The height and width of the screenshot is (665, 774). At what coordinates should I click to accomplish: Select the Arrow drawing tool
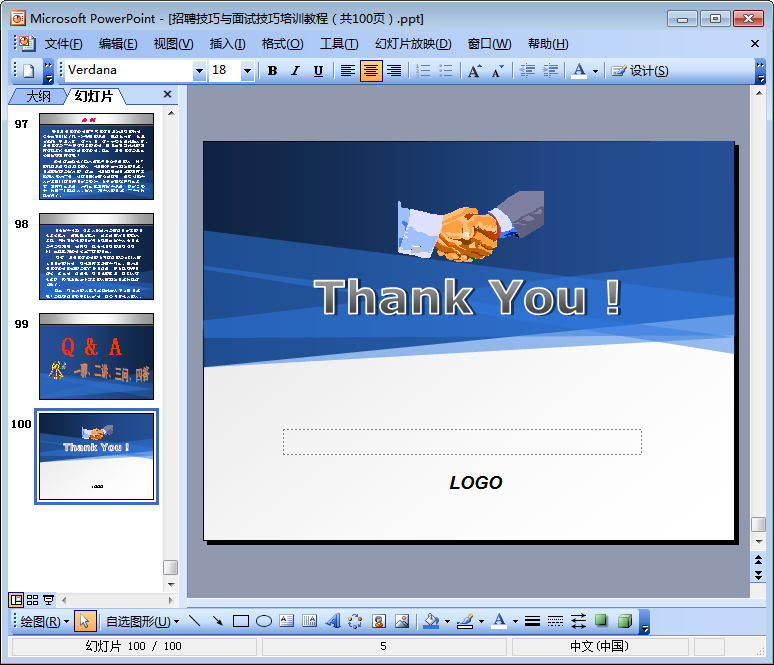coord(218,621)
